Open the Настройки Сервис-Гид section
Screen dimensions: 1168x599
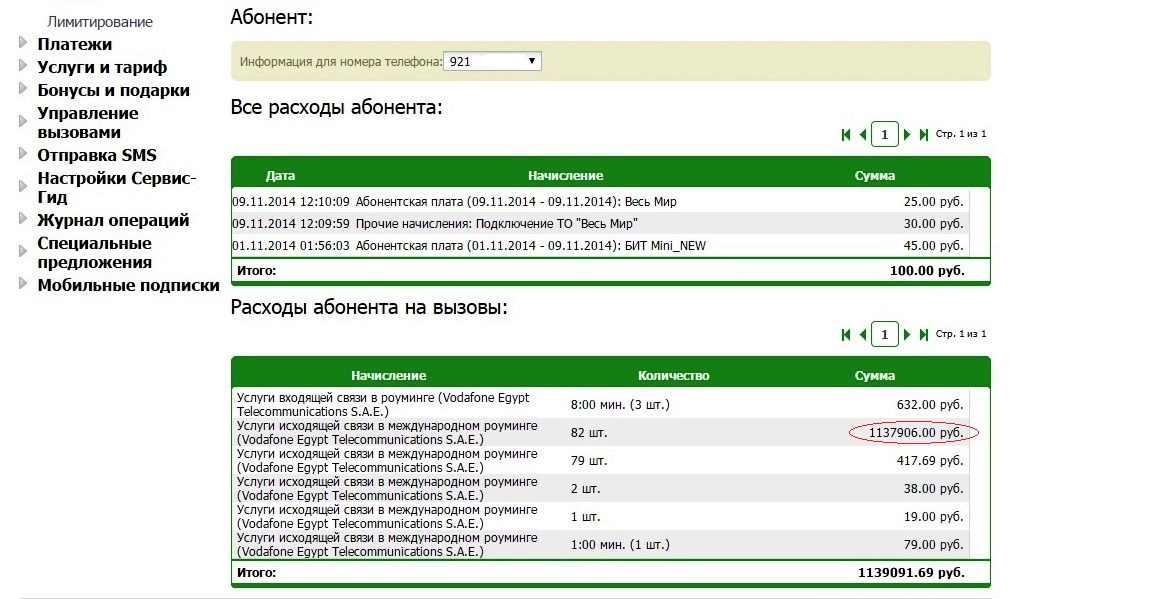pyautogui.click(x=117, y=188)
